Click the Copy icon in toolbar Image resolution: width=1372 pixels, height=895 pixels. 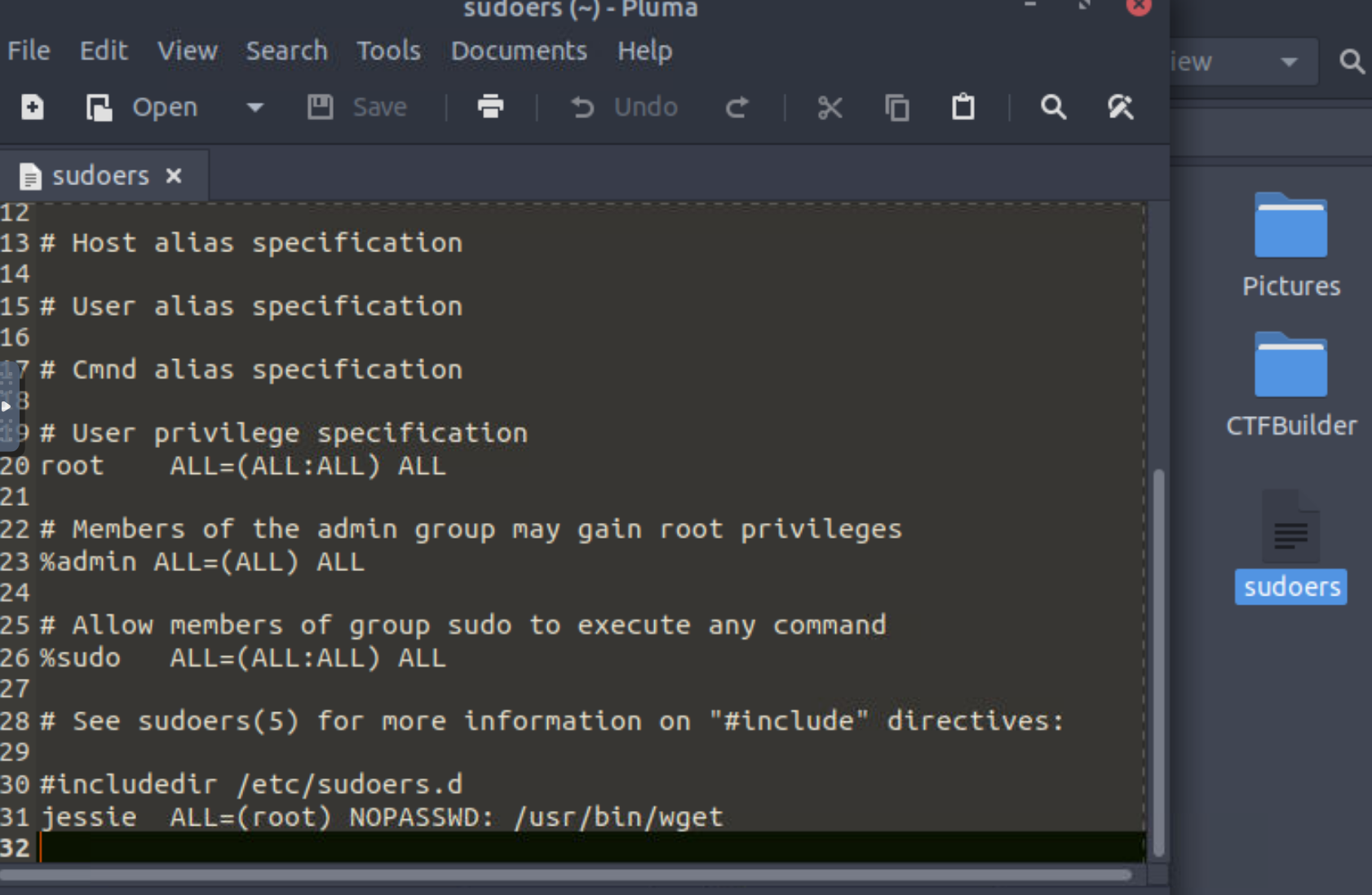pyautogui.click(x=897, y=107)
